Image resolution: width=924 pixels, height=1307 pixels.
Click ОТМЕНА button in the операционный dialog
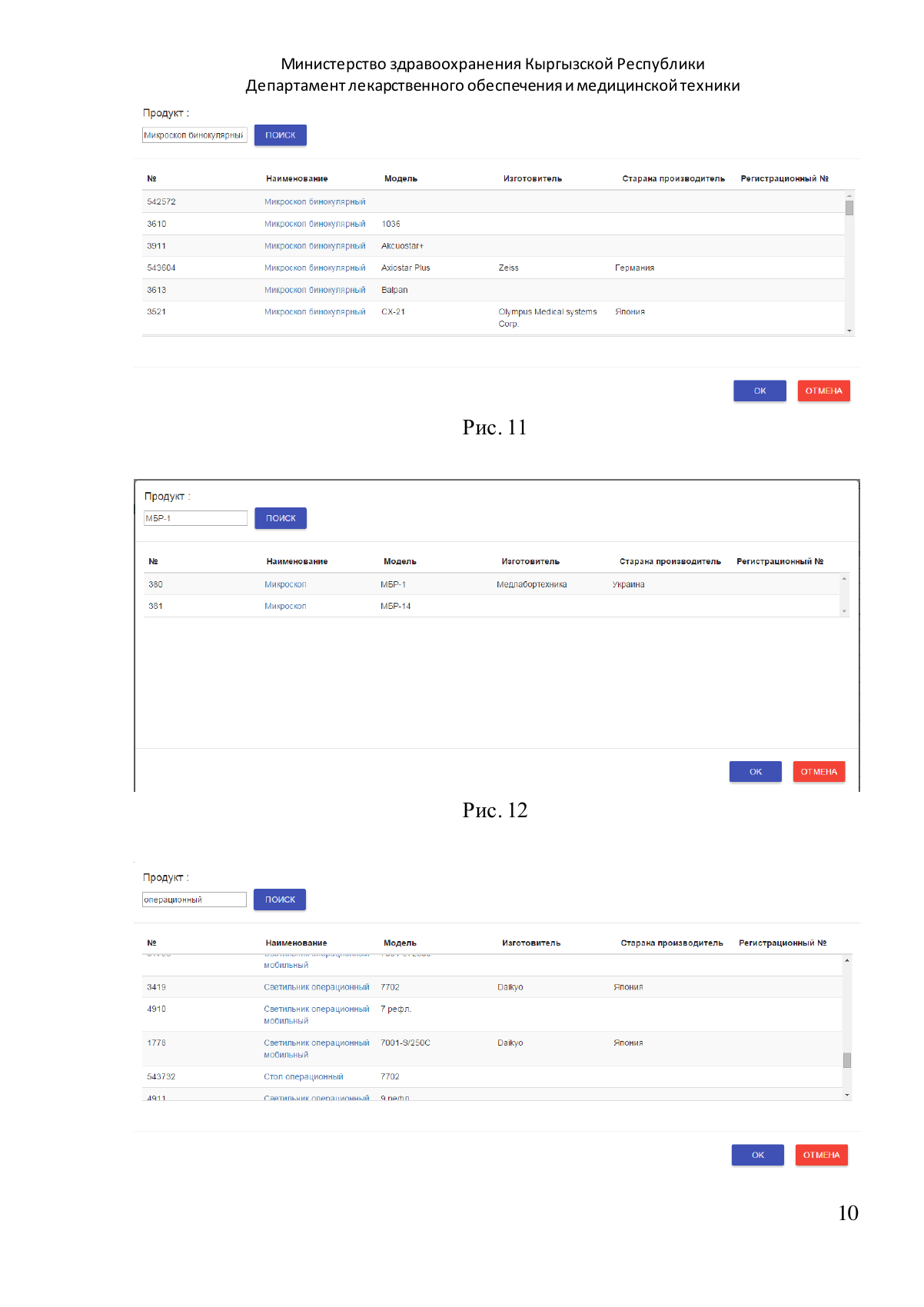pyautogui.click(x=821, y=1155)
